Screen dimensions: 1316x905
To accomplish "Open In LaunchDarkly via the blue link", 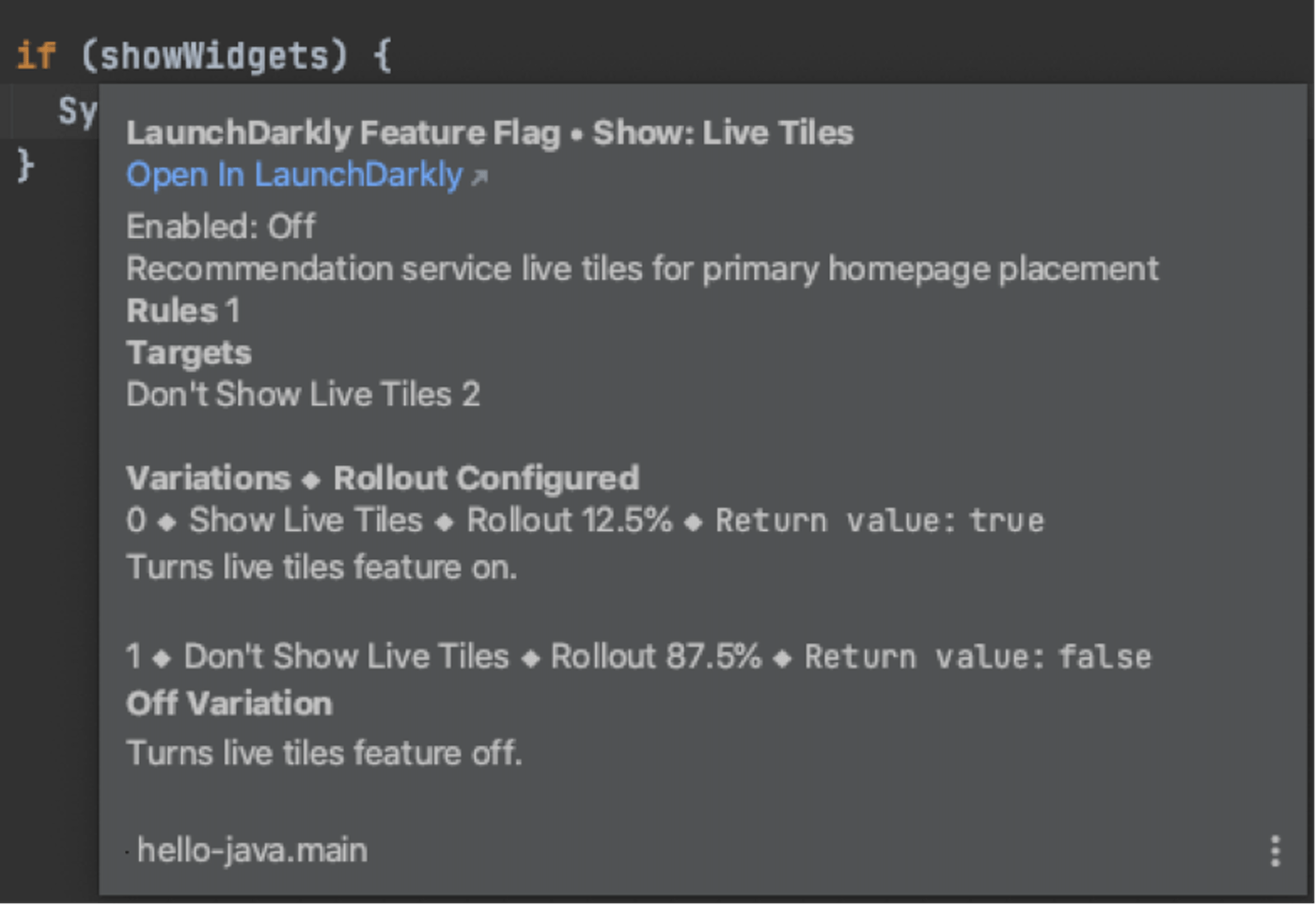I will click(294, 175).
